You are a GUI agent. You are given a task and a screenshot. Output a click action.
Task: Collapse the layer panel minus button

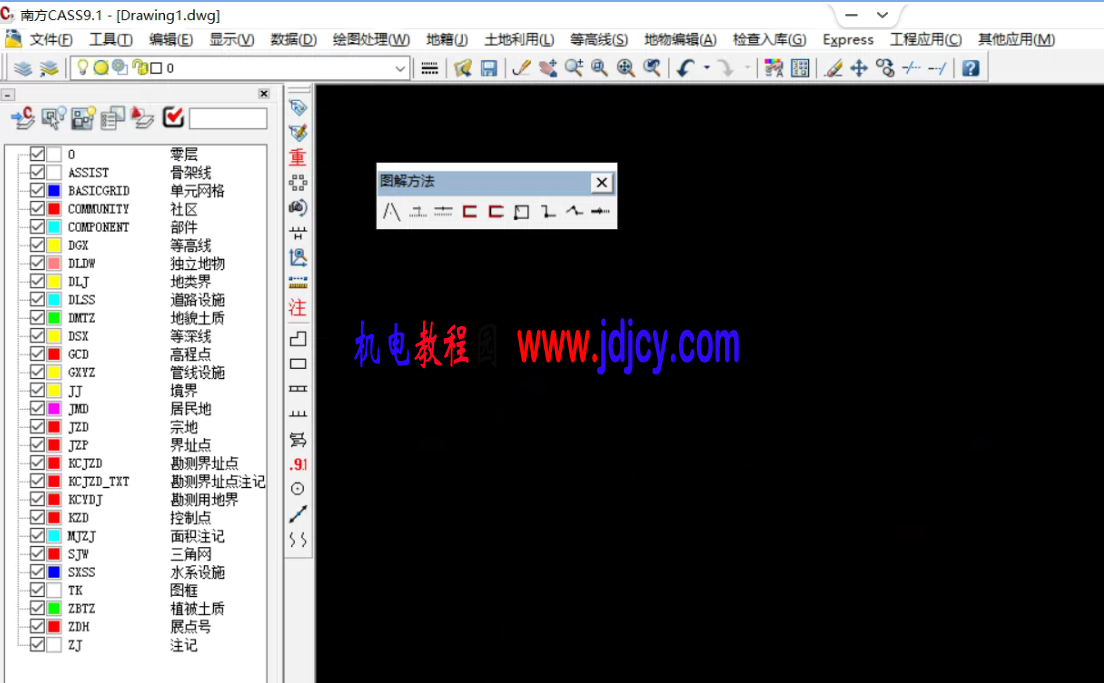coord(7,94)
